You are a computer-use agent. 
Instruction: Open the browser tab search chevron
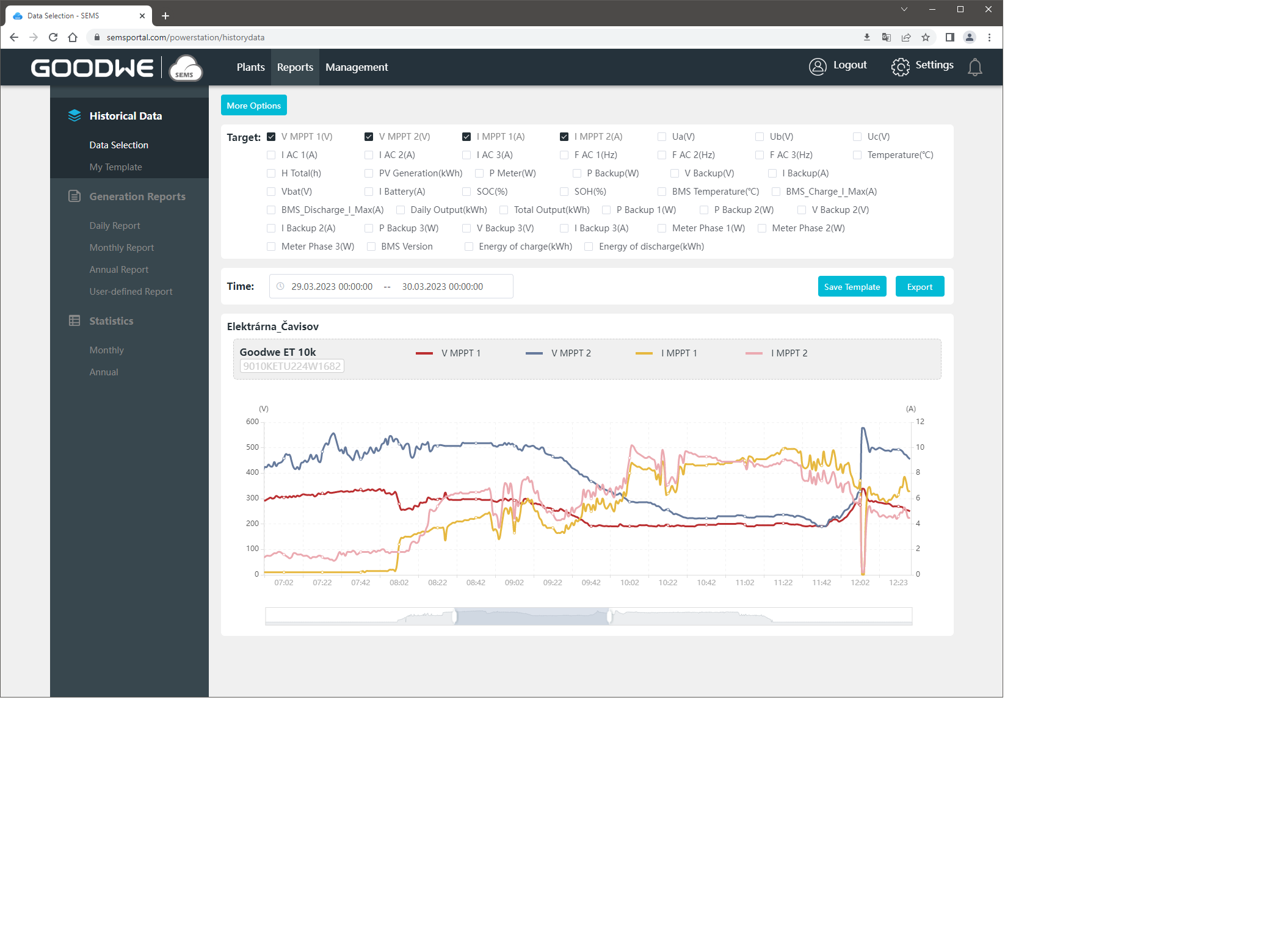(x=904, y=9)
